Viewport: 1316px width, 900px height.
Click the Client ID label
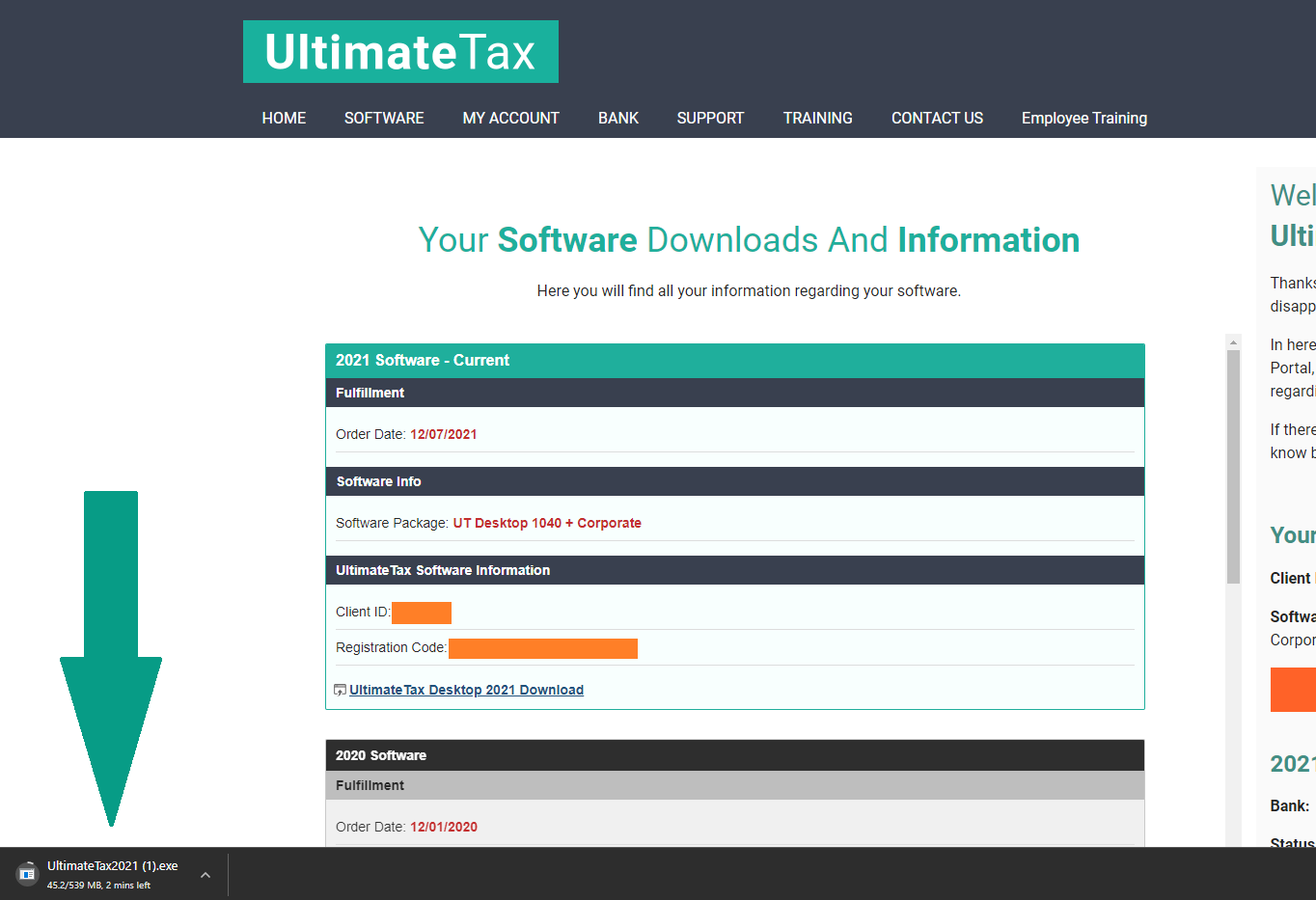coord(362,612)
